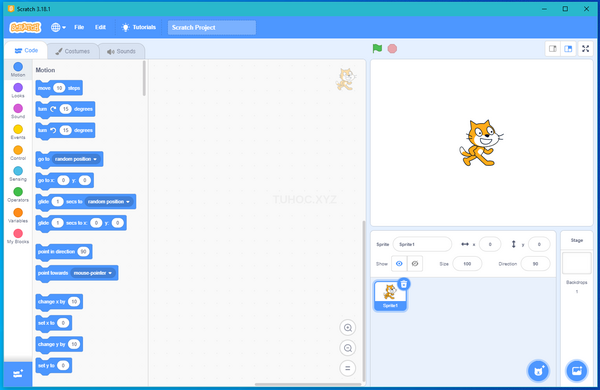Show the sprite with eye icon
The image size is (600, 390).
399,264
